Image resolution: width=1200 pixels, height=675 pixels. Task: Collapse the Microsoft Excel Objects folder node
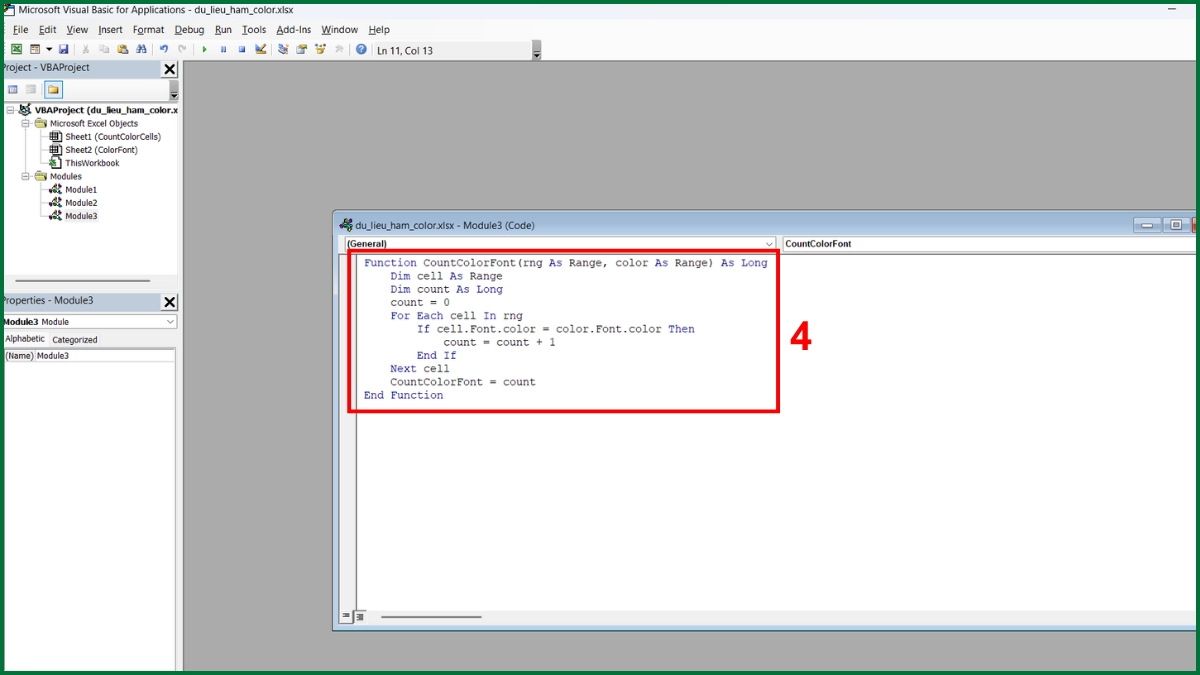click(26, 124)
